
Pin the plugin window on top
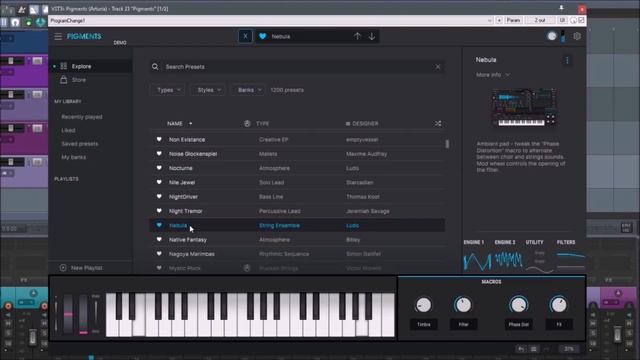coord(561,8)
